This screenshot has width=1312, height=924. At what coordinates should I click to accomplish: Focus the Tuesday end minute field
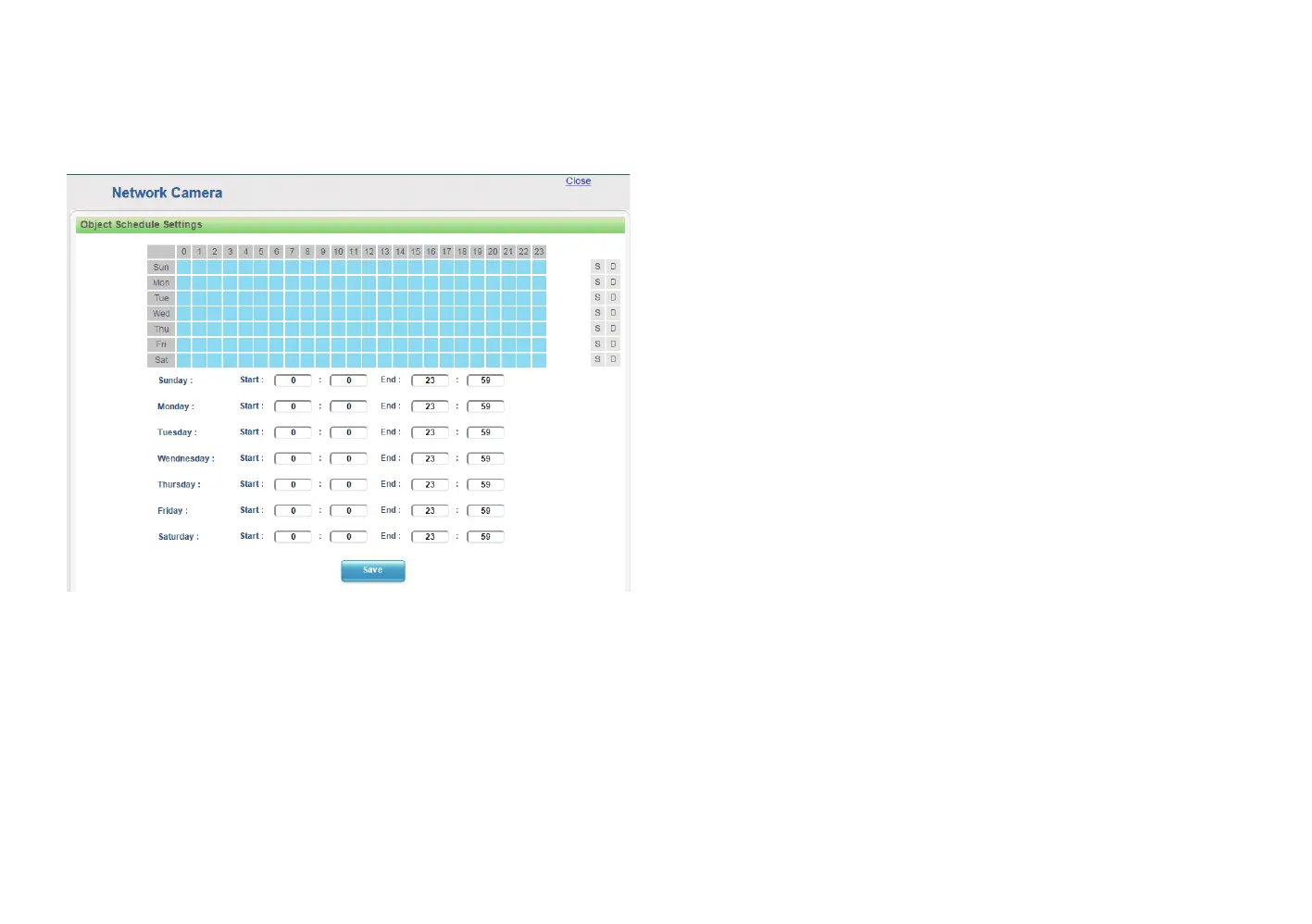click(486, 432)
